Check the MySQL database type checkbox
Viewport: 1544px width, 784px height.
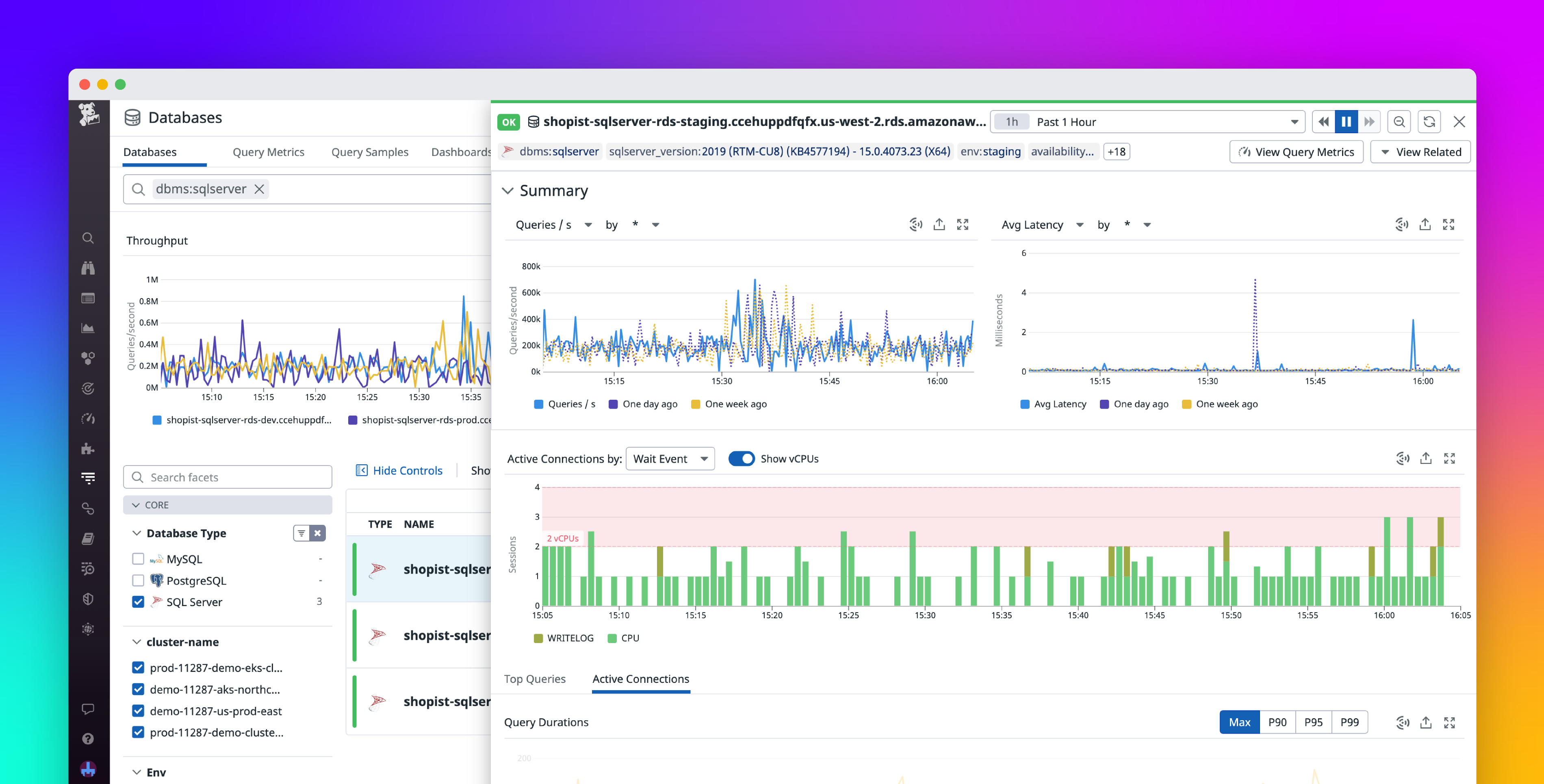coord(139,559)
